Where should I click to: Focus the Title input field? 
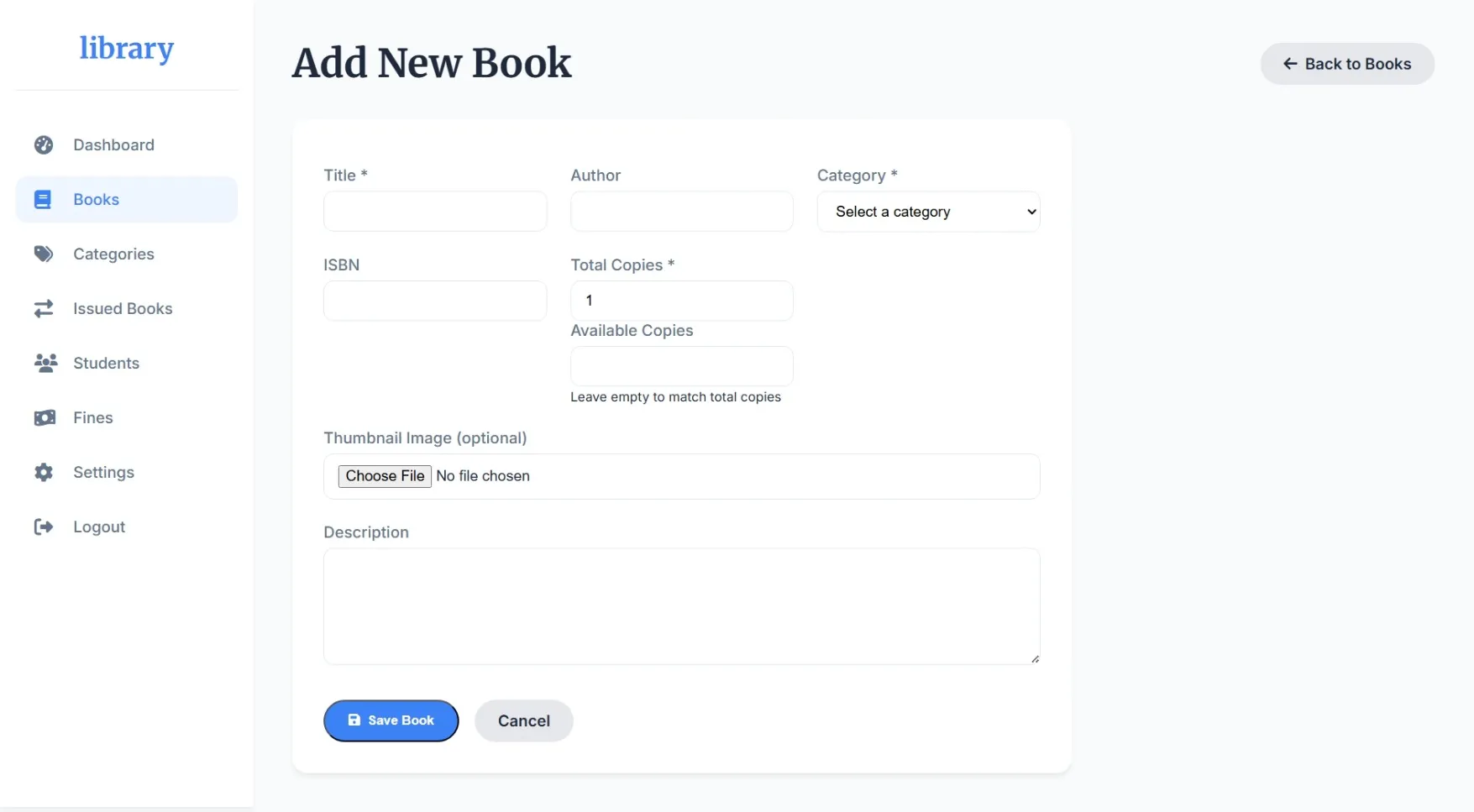pos(434,211)
